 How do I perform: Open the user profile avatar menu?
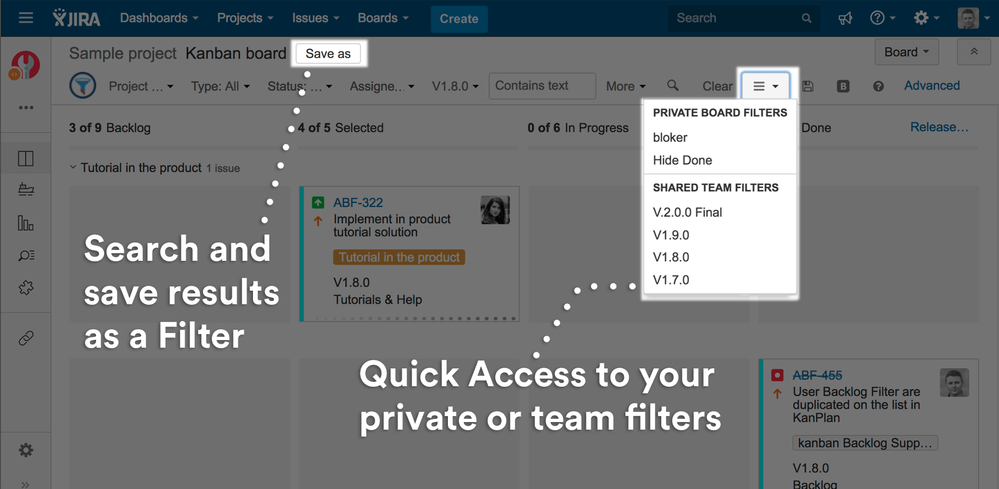[973, 18]
